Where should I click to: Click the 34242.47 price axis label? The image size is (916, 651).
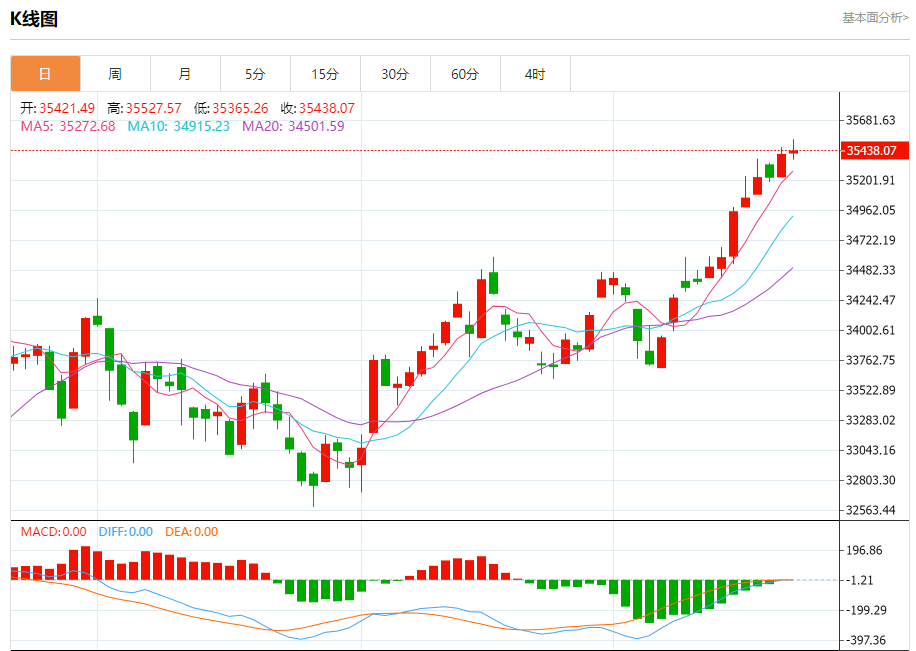871,300
